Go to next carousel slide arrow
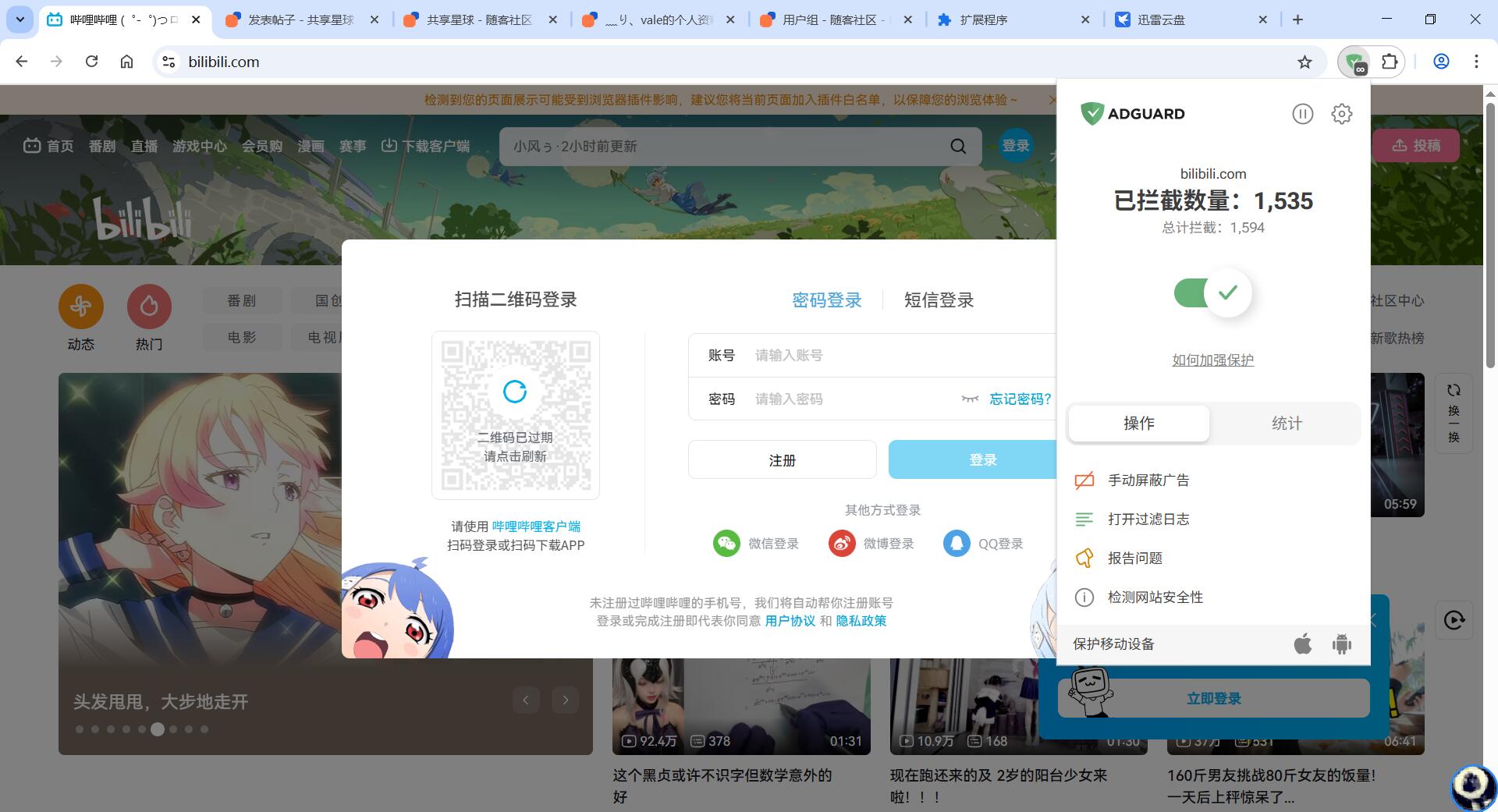The image size is (1498, 812). (566, 700)
